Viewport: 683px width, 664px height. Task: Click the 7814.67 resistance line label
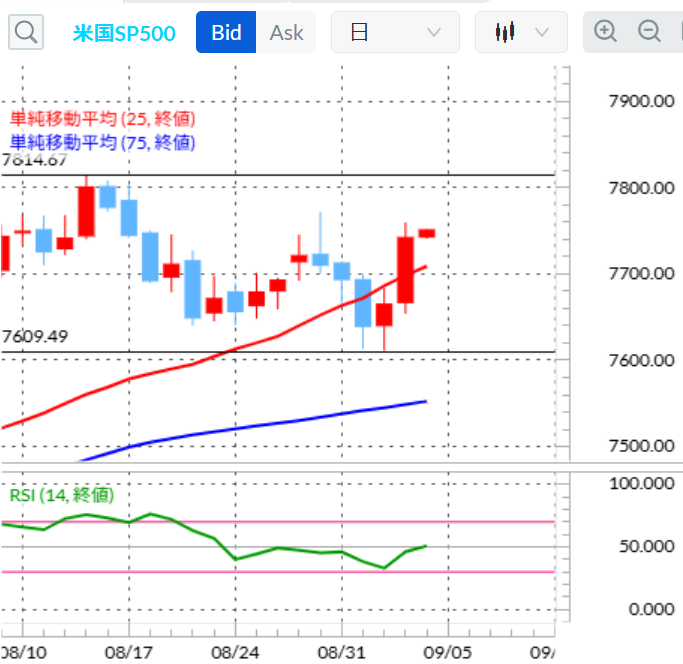tap(35, 160)
